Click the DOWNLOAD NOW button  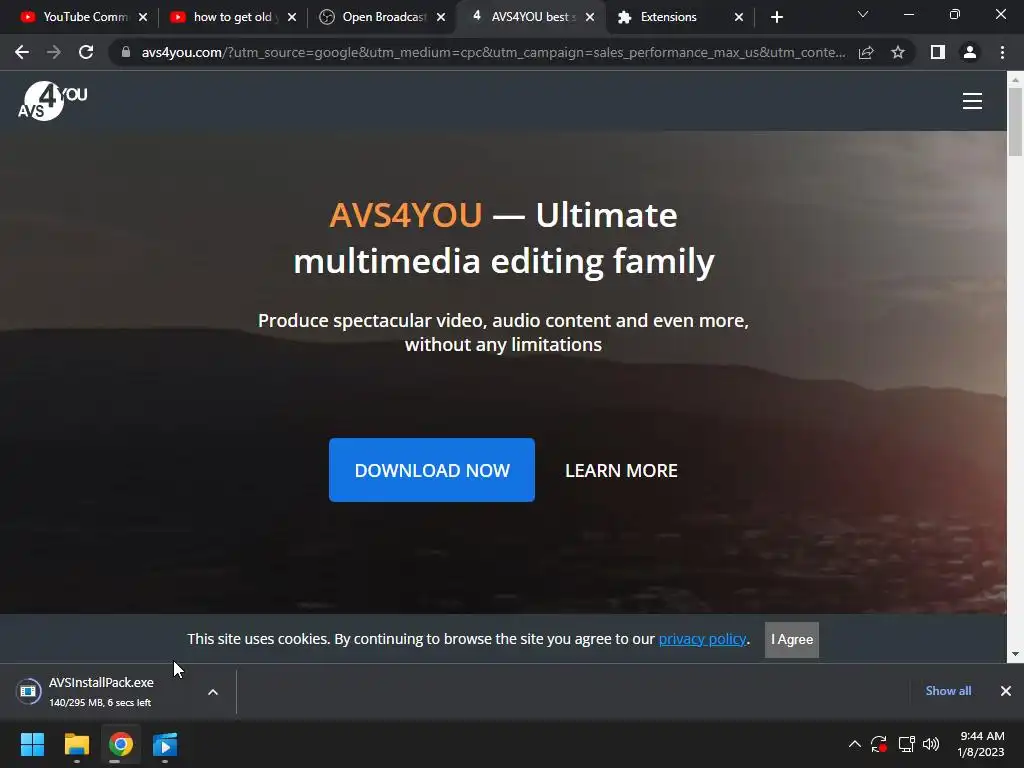pos(432,470)
